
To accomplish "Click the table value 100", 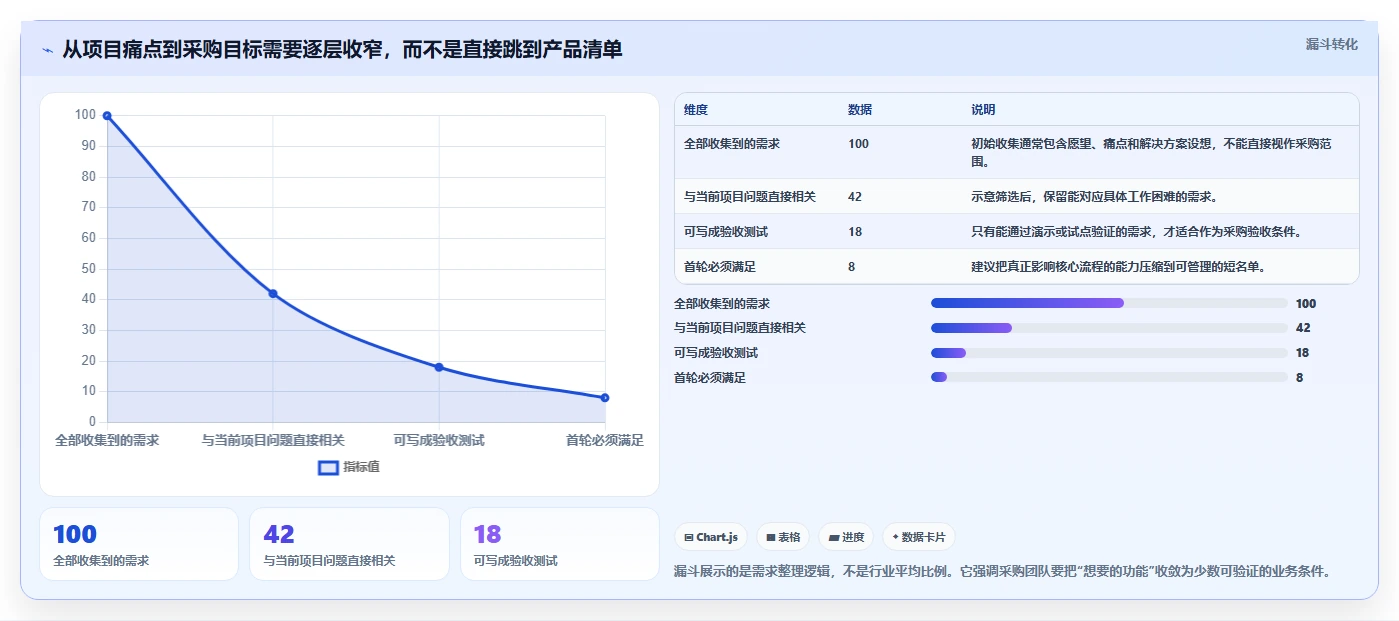I will pyautogui.click(x=858, y=144).
